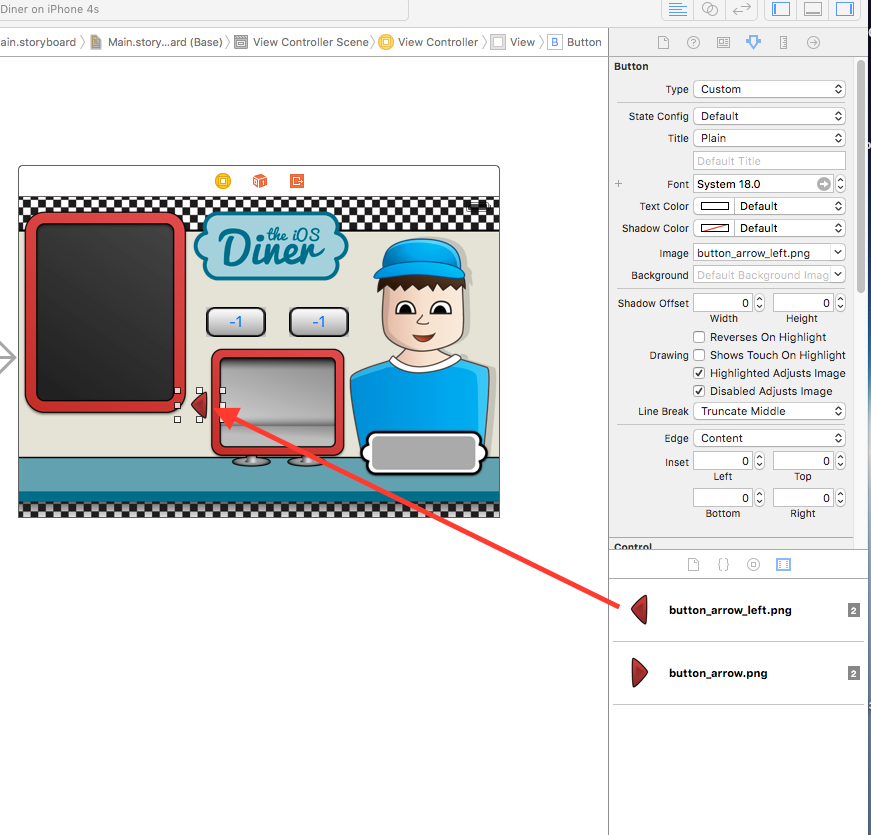This screenshot has height=835, width=871.
Task: Open the font picker circle arrow
Action: pos(824,184)
